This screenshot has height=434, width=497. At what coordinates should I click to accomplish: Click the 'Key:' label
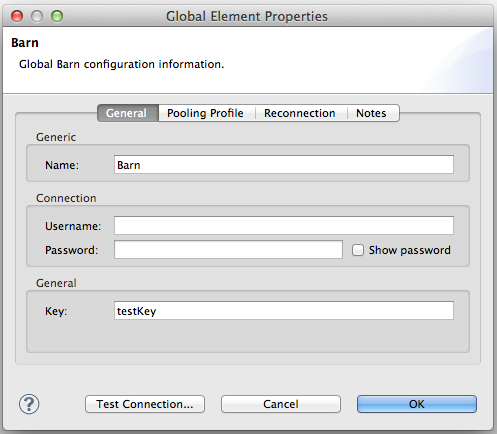(56, 311)
